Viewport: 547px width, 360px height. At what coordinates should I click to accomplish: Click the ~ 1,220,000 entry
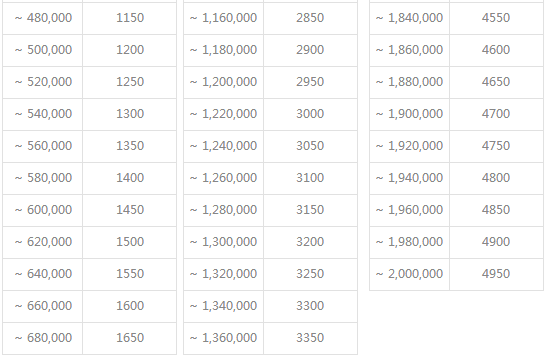click(224, 114)
